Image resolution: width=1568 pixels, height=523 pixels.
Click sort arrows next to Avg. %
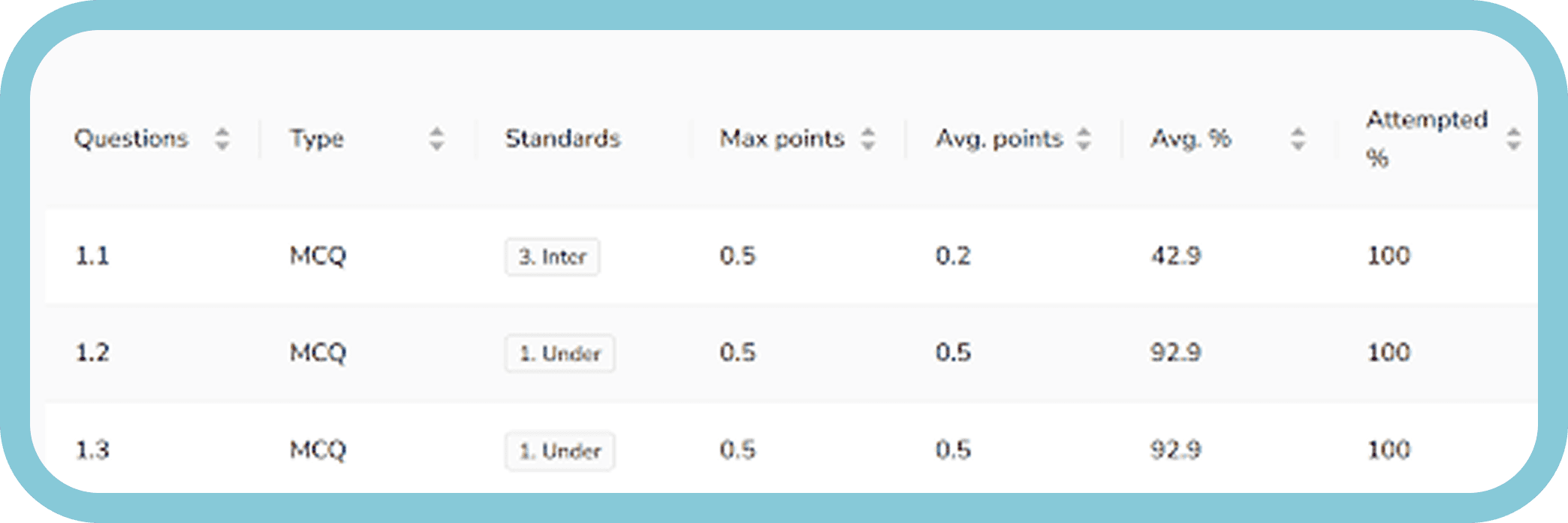click(1298, 138)
